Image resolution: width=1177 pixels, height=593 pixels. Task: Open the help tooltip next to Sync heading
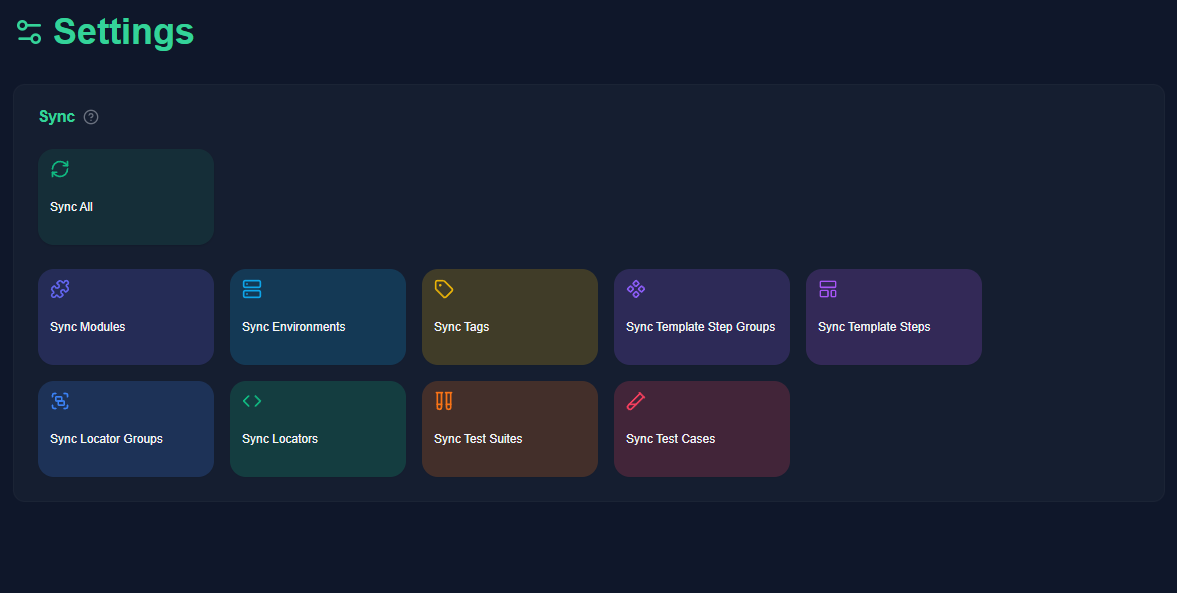(91, 117)
